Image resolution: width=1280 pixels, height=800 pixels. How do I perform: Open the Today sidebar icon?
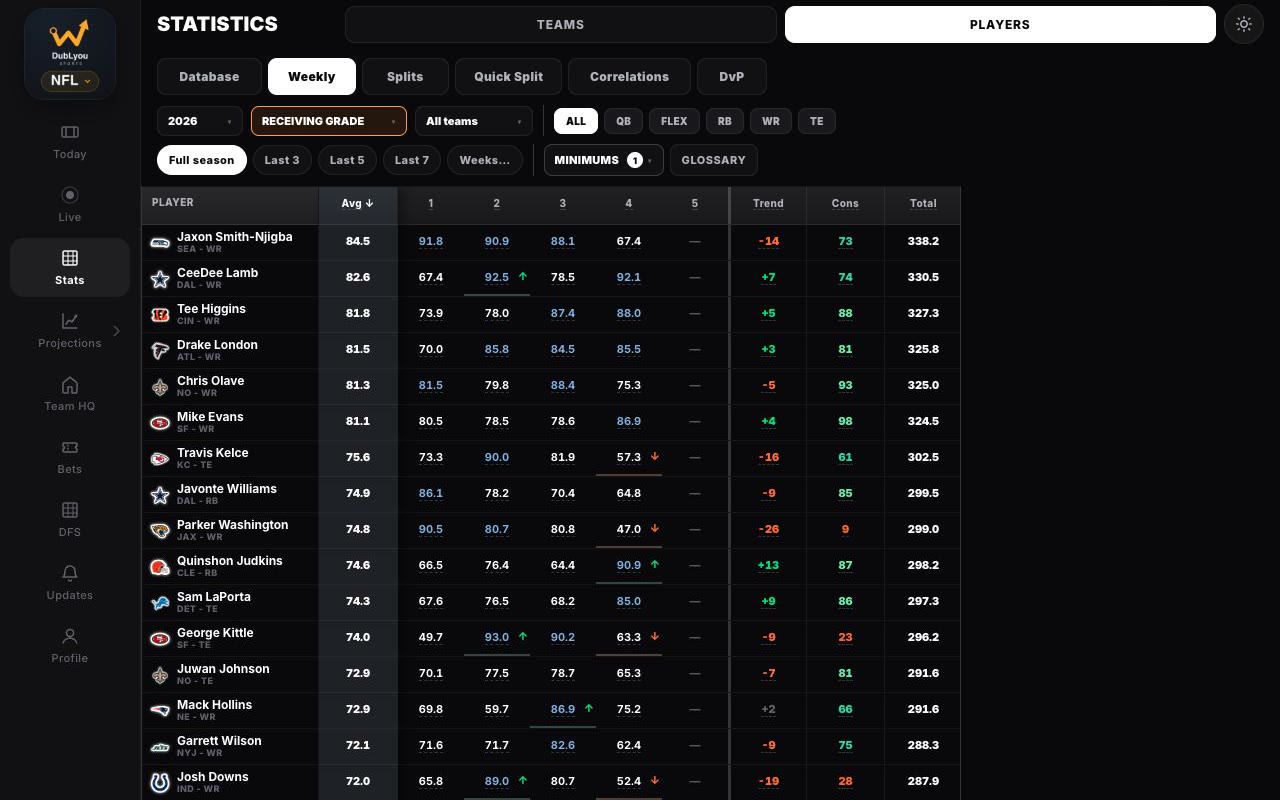70,132
